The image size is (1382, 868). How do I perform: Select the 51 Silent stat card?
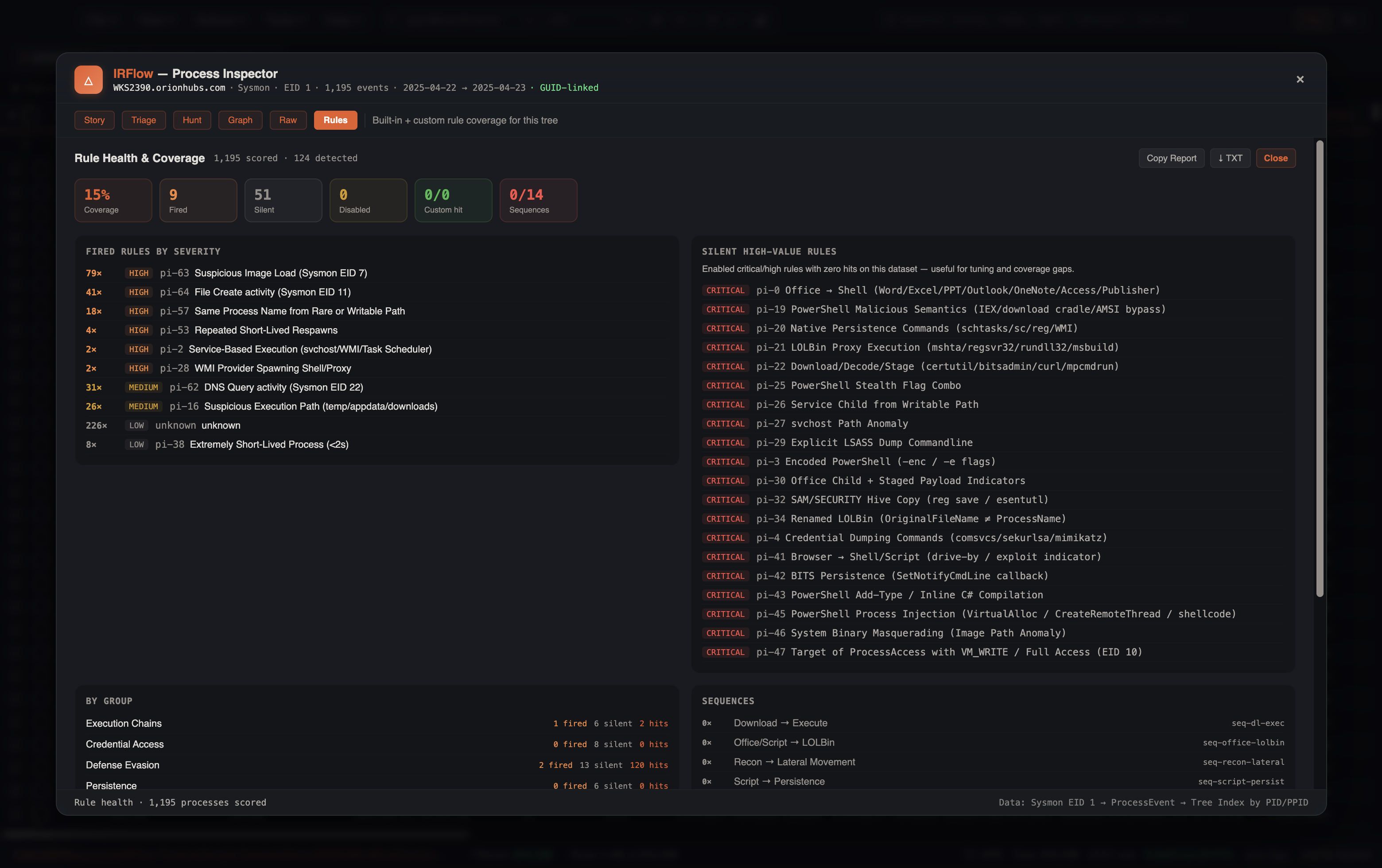click(283, 200)
